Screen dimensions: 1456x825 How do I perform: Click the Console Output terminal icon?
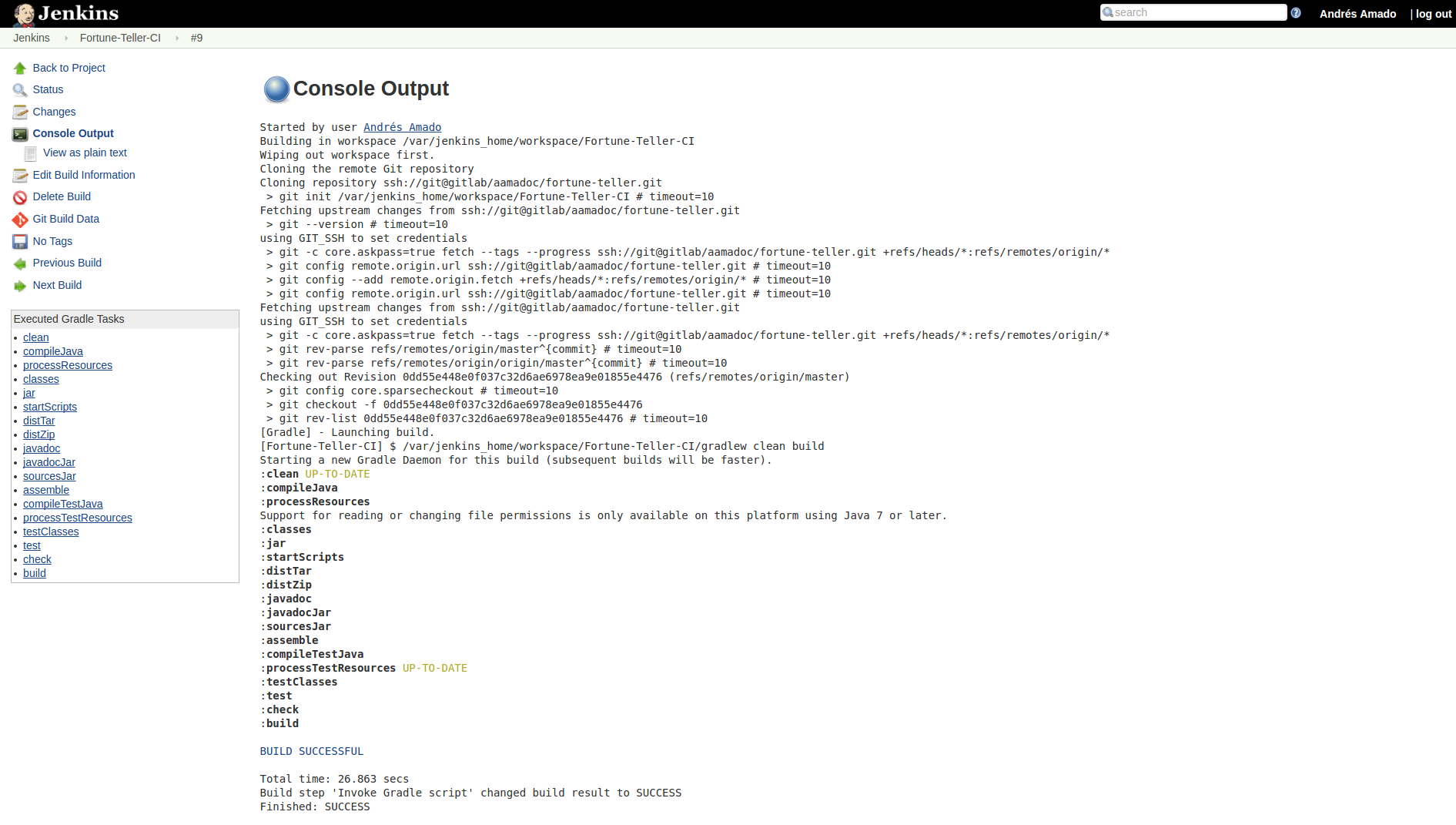(20, 134)
